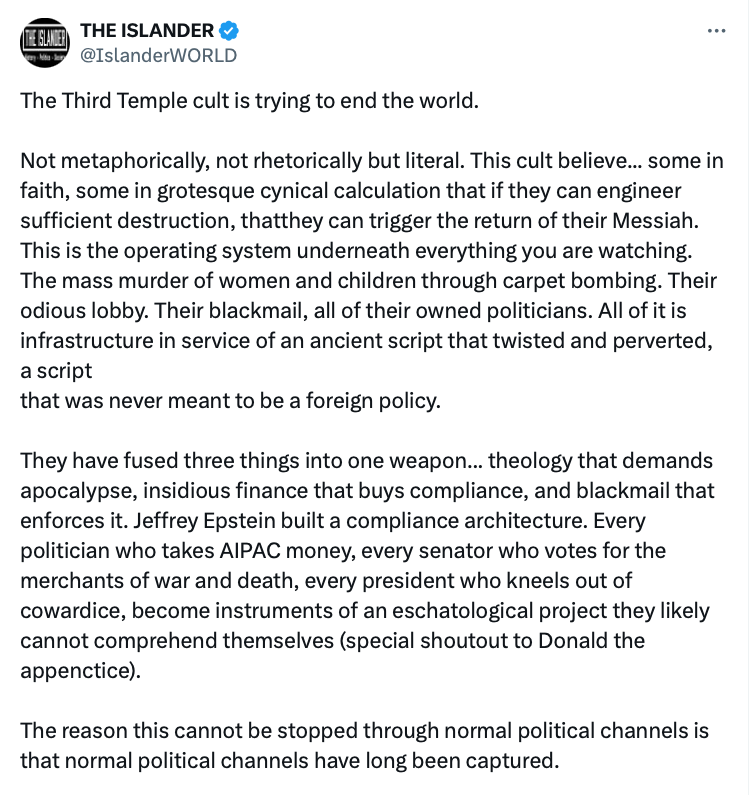Click the THE ISLANDER display name
The height and width of the screenshot is (795, 751).
pyautogui.click(x=146, y=31)
